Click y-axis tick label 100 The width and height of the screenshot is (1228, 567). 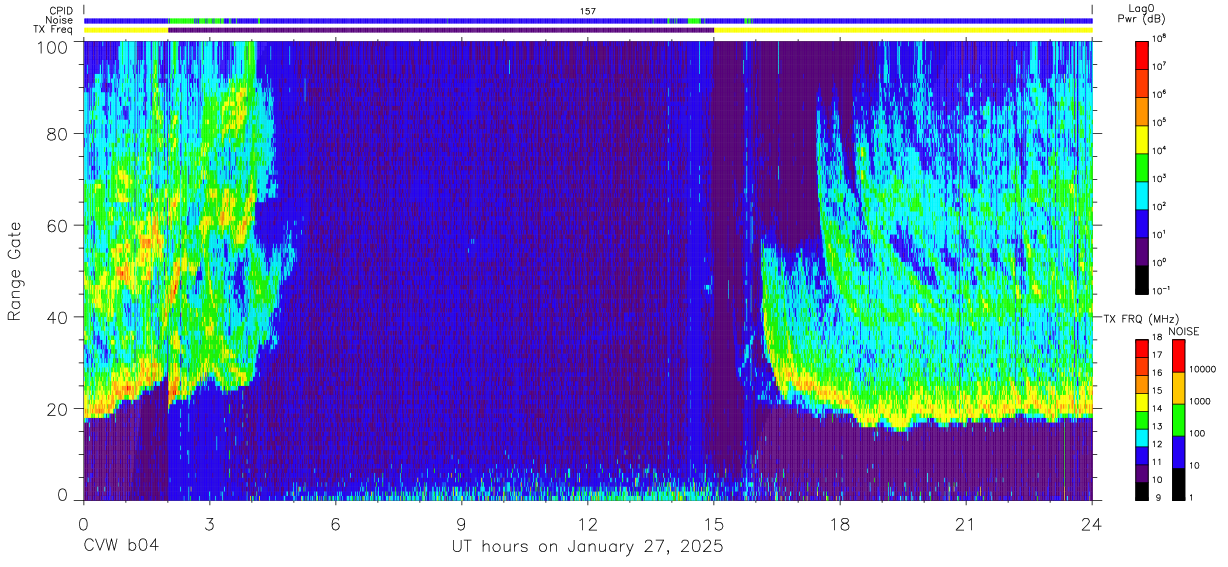click(55, 47)
